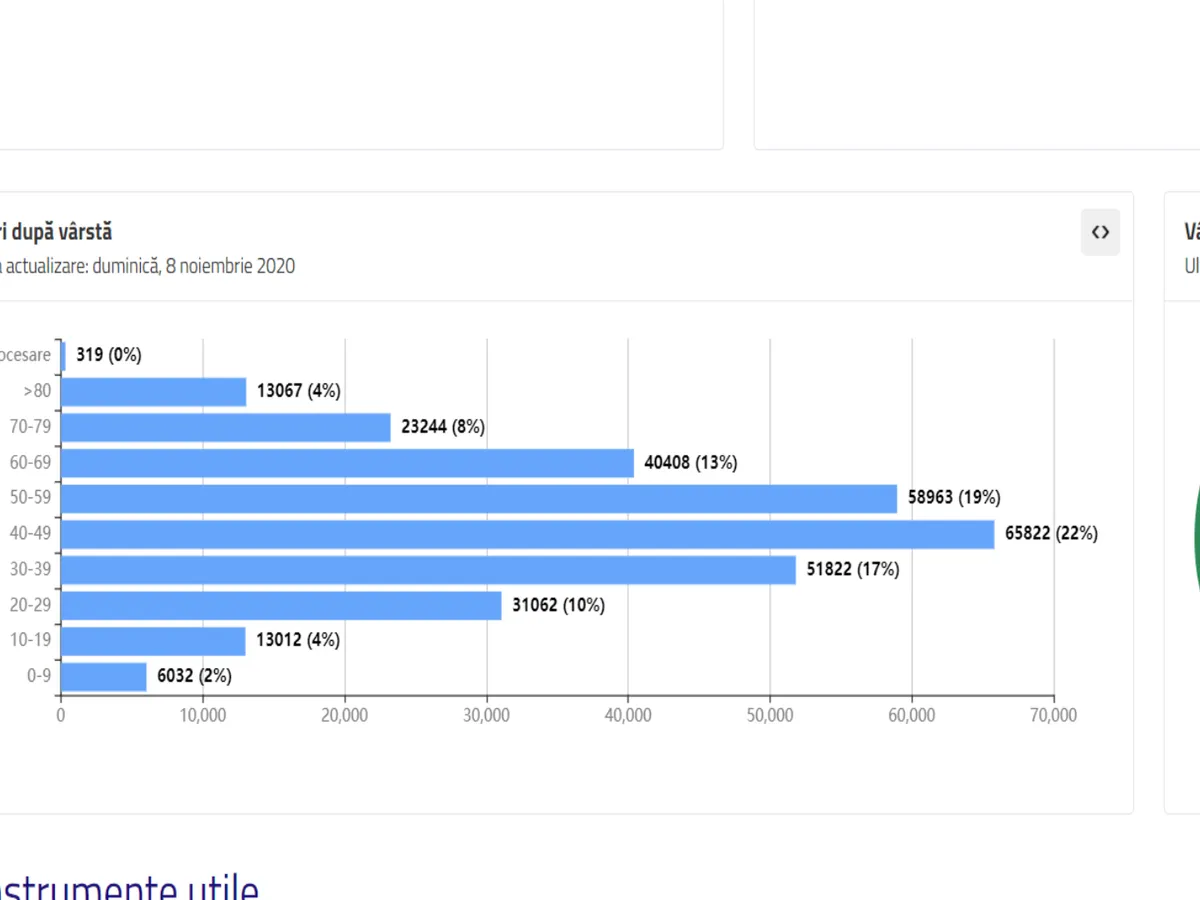Click the 70,000 x-axis tick label
The width and height of the screenshot is (1200, 900).
(1053, 715)
